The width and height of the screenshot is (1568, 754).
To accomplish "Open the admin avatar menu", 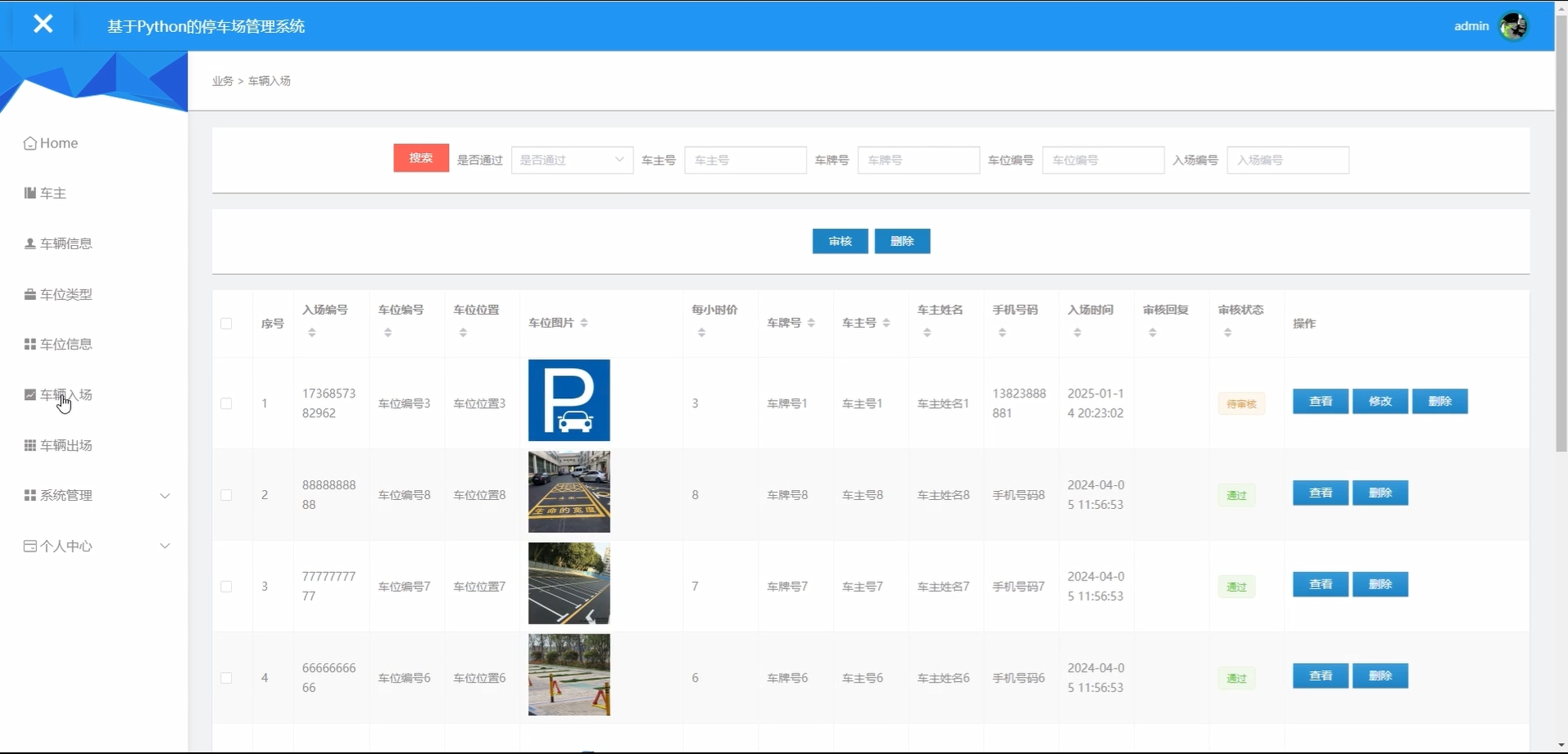I will point(1513,26).
